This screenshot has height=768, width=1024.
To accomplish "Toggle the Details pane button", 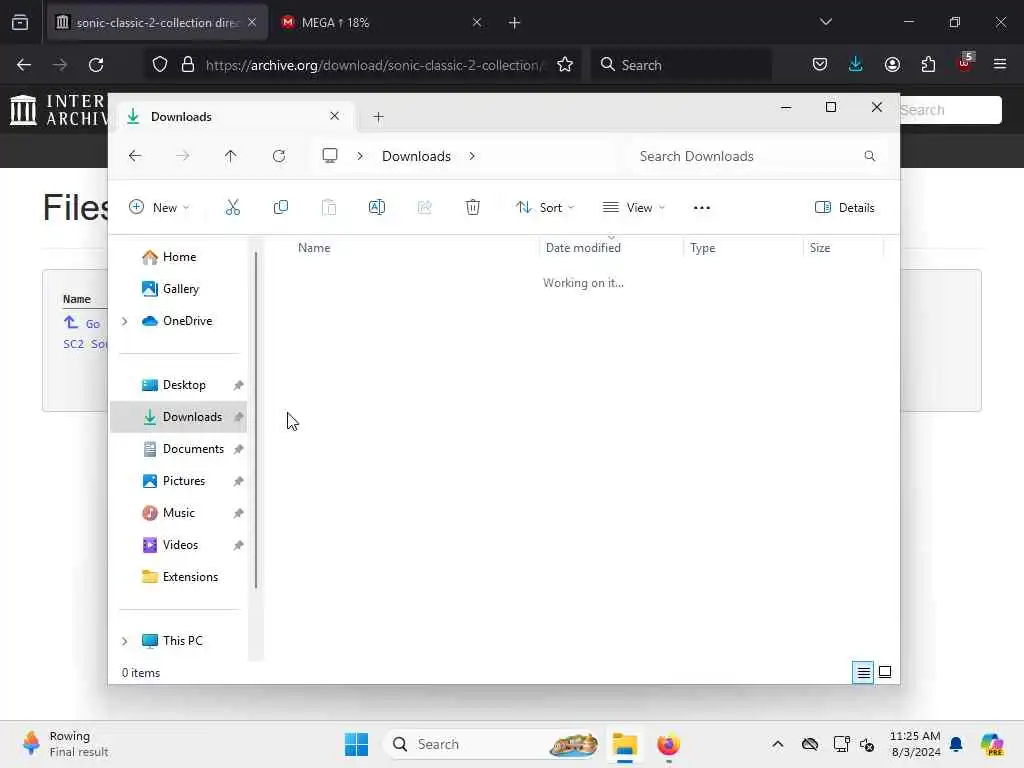I will pyautogui.click(x=844, y=208).
